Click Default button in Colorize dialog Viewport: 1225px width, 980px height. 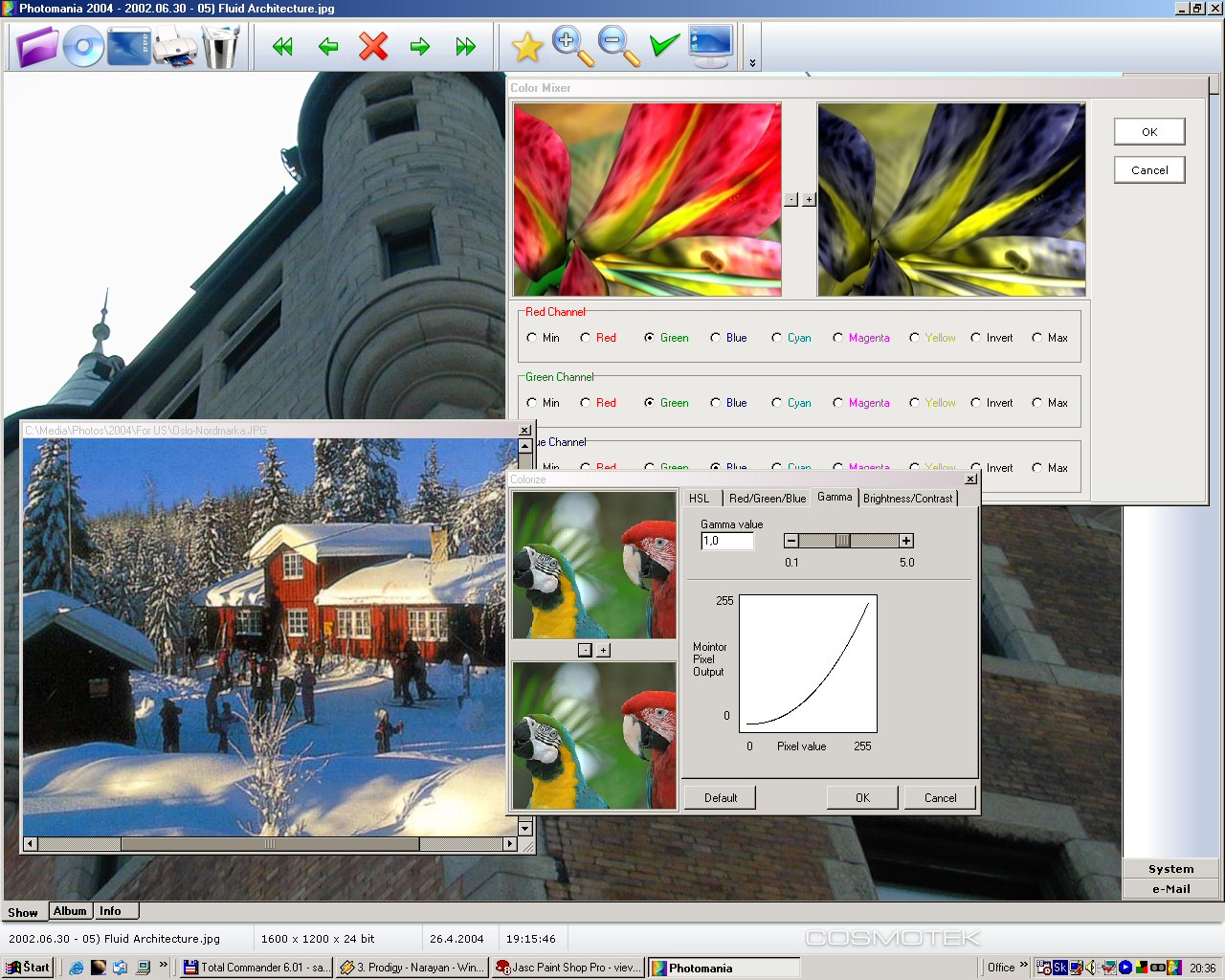tap(721, 797)
